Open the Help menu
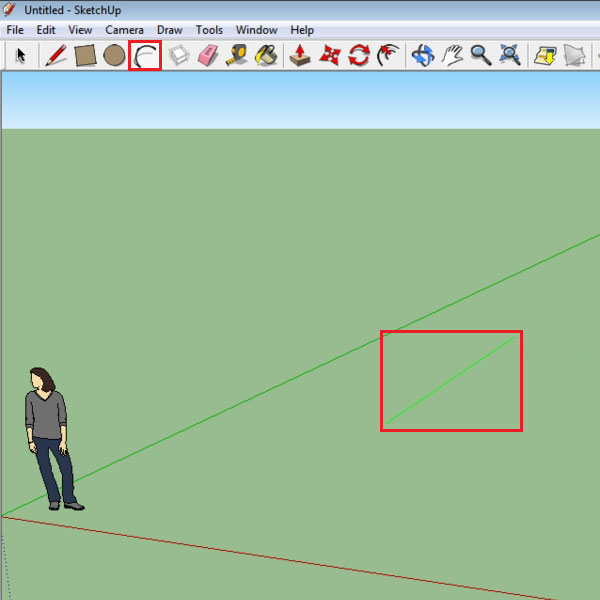Screen dimensions: 600x600 (x=302, y=30)
